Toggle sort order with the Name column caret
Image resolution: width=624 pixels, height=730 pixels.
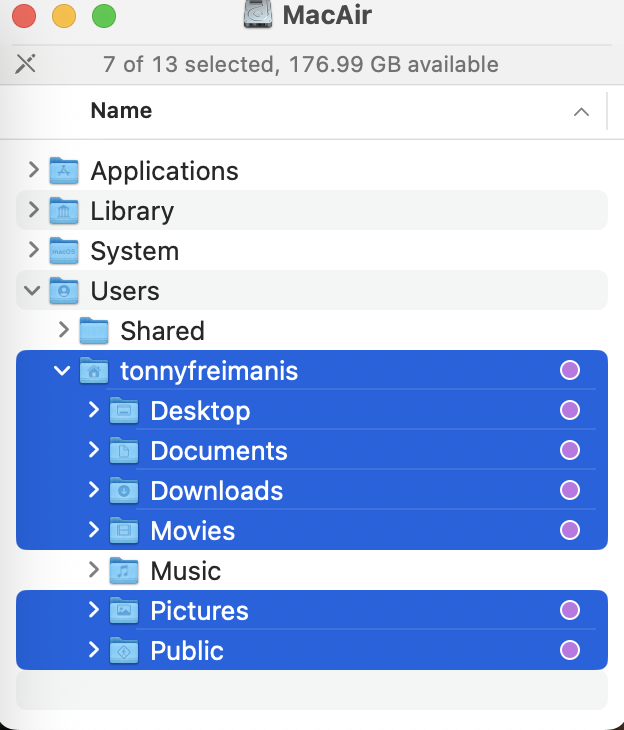(581, 112)
